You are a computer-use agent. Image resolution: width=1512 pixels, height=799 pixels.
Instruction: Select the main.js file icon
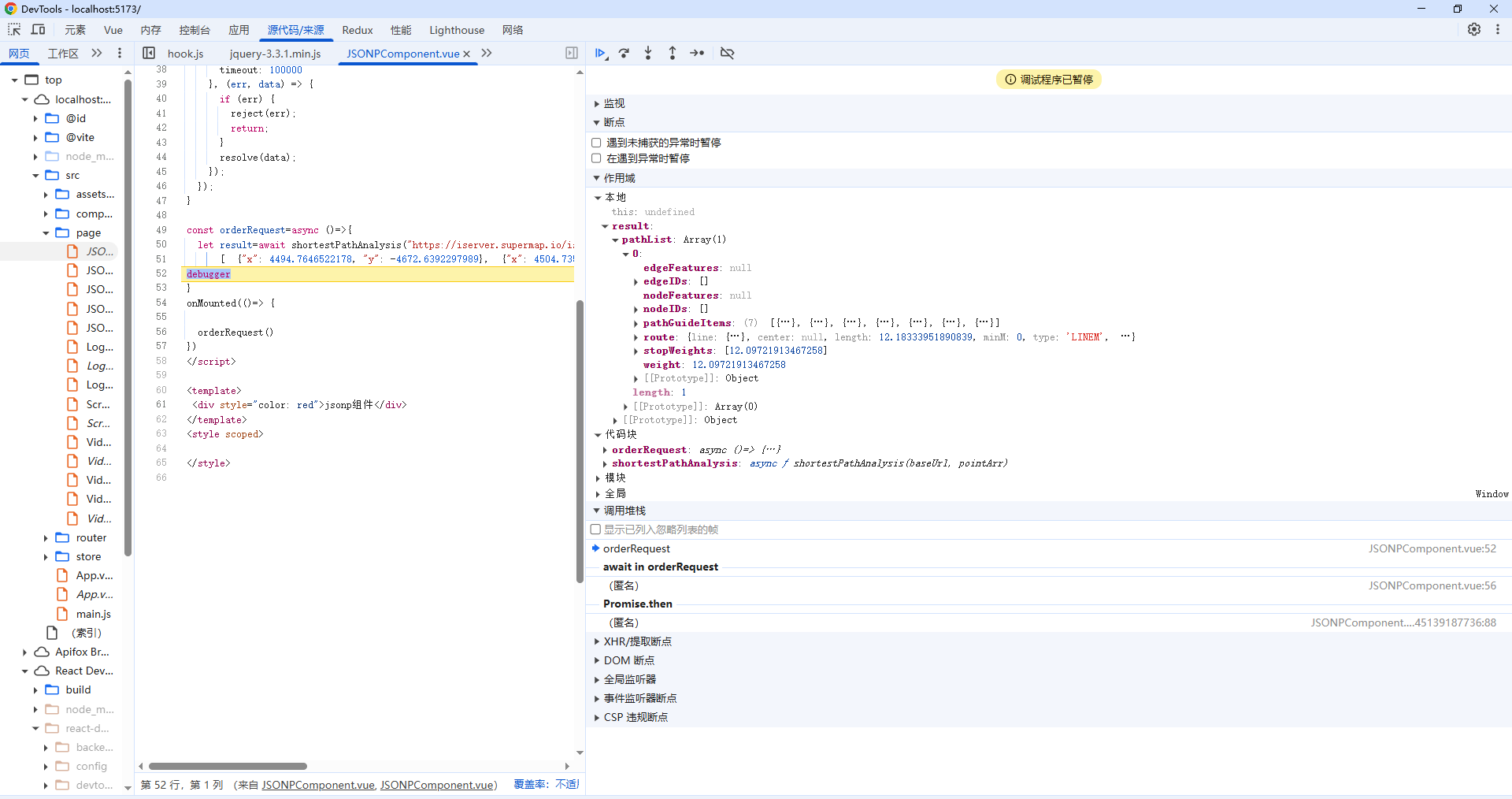(62, 614)
